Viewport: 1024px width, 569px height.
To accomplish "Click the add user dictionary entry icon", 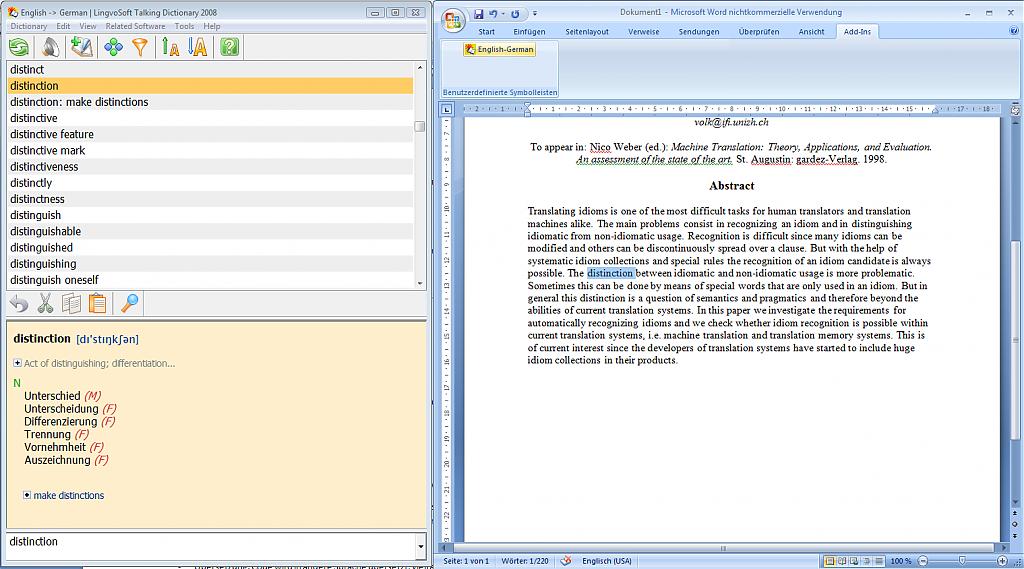I will pyautogui.click(x=82, y=47).
